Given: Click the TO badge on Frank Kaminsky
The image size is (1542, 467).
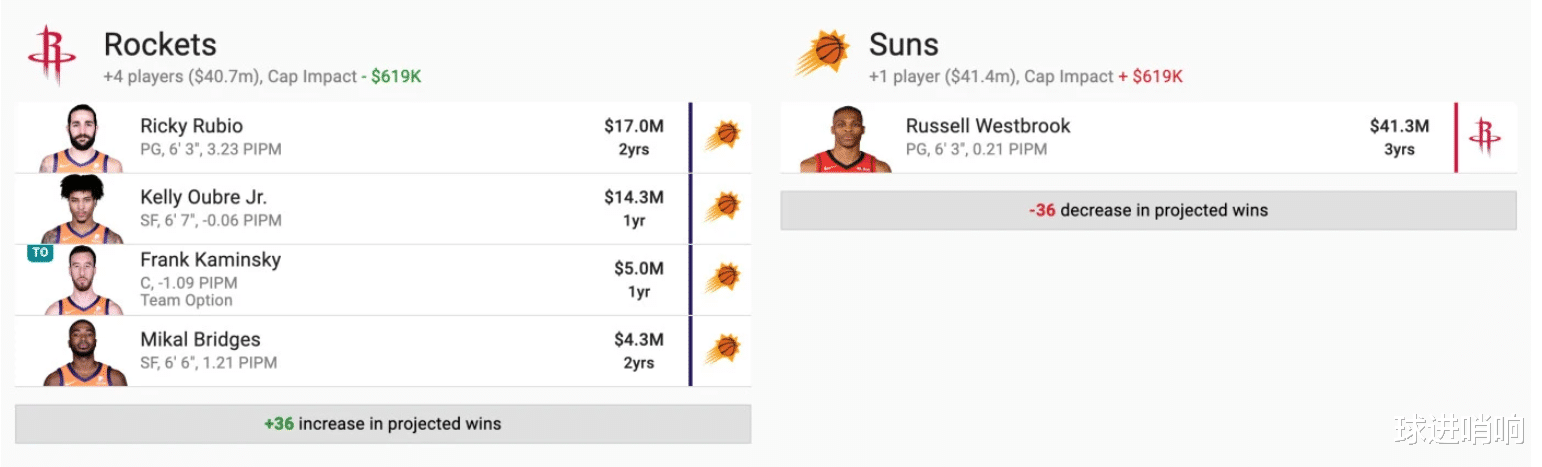Looking at the screenshot, I should point(40,253).
